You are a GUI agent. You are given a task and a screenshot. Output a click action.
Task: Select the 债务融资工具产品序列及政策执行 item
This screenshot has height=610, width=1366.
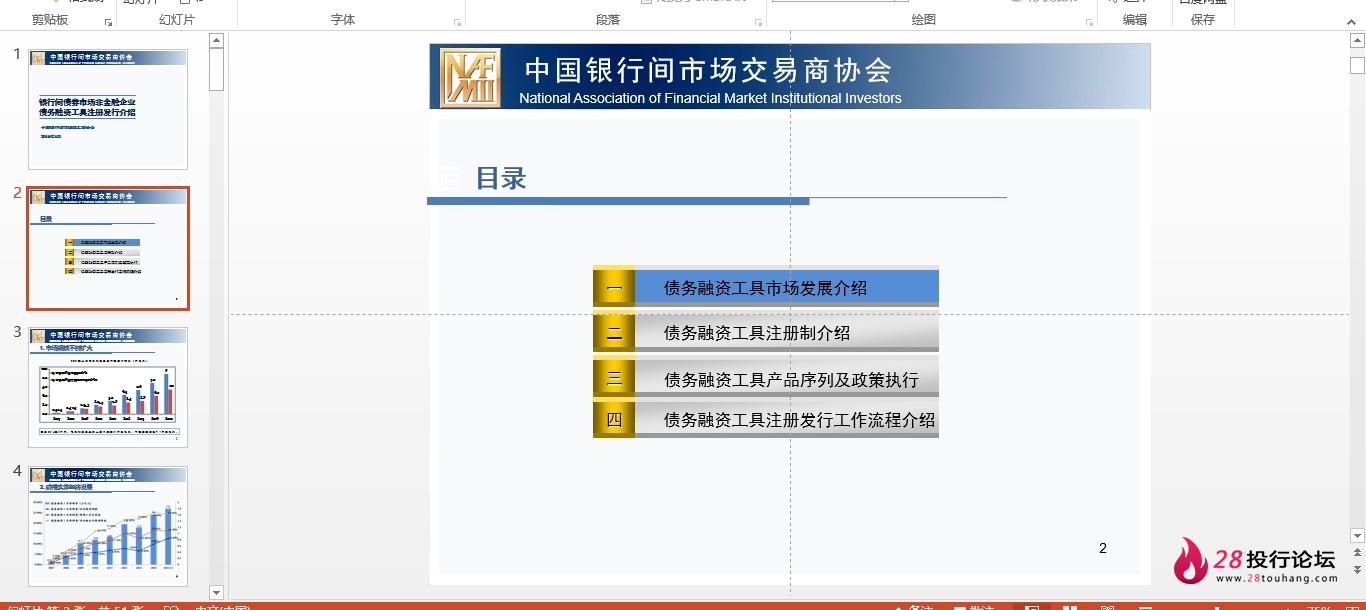791,380
